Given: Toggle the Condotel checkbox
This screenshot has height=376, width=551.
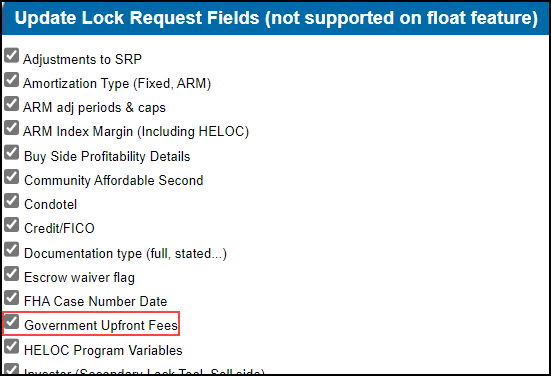Looking at the screenshot, I should click(12, 201).
